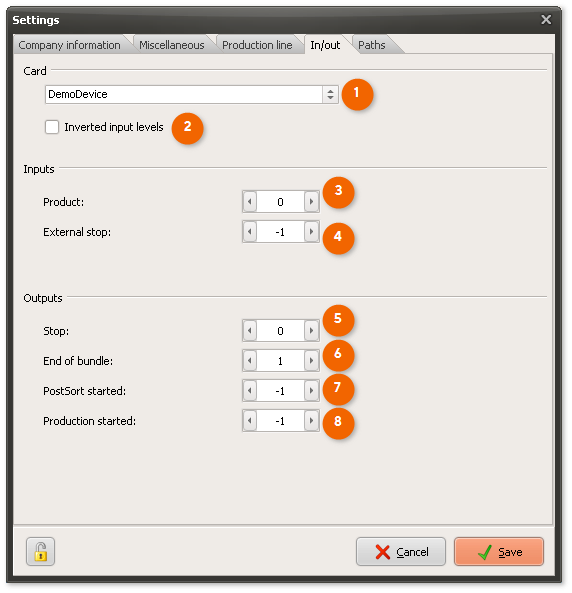Increase the Product input value arrow
Image resolution: width=572 pixels, height=593 pixels.
tap(311, 202)
